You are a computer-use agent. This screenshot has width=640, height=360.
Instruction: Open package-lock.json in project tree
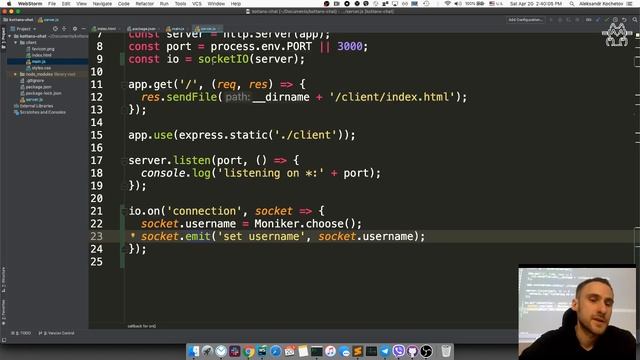point(41,93)
